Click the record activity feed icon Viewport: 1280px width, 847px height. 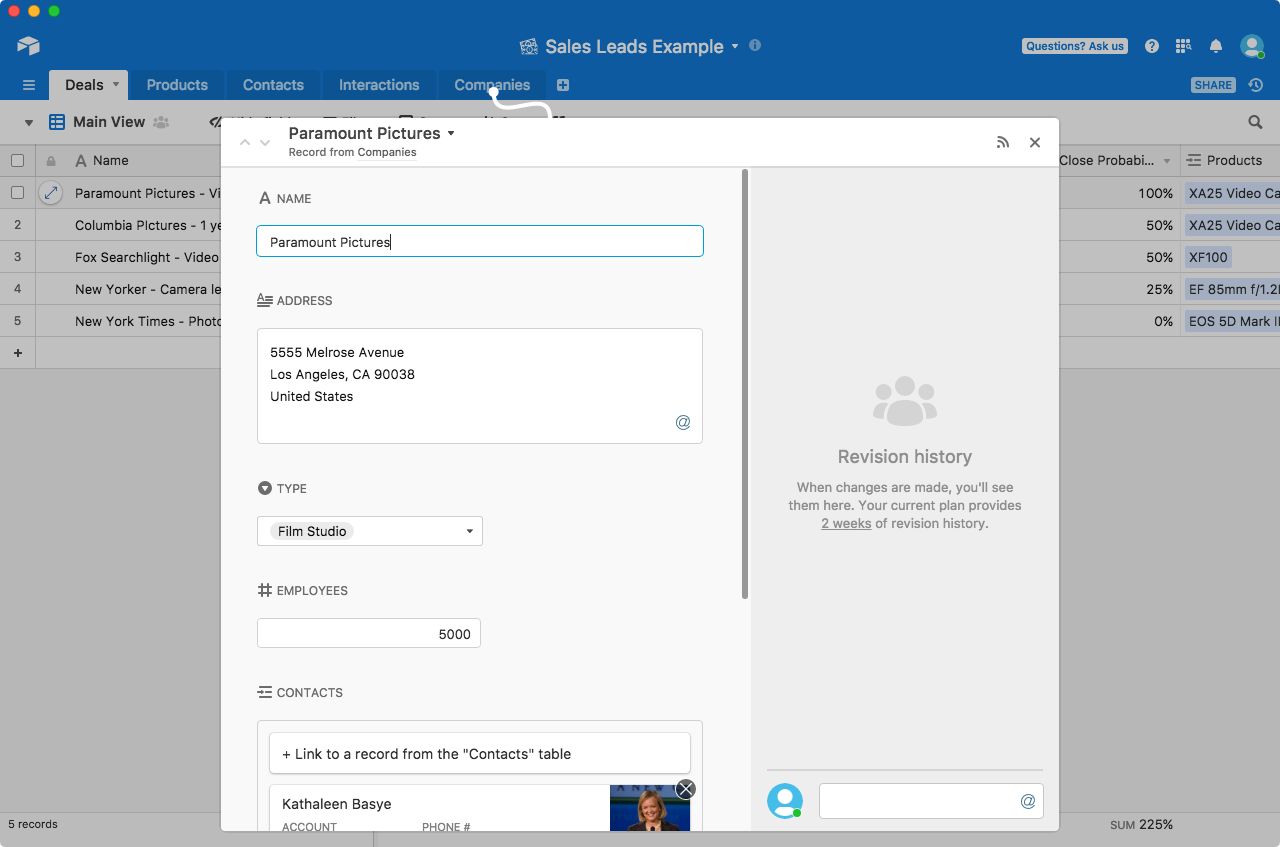pos(1003,143)
